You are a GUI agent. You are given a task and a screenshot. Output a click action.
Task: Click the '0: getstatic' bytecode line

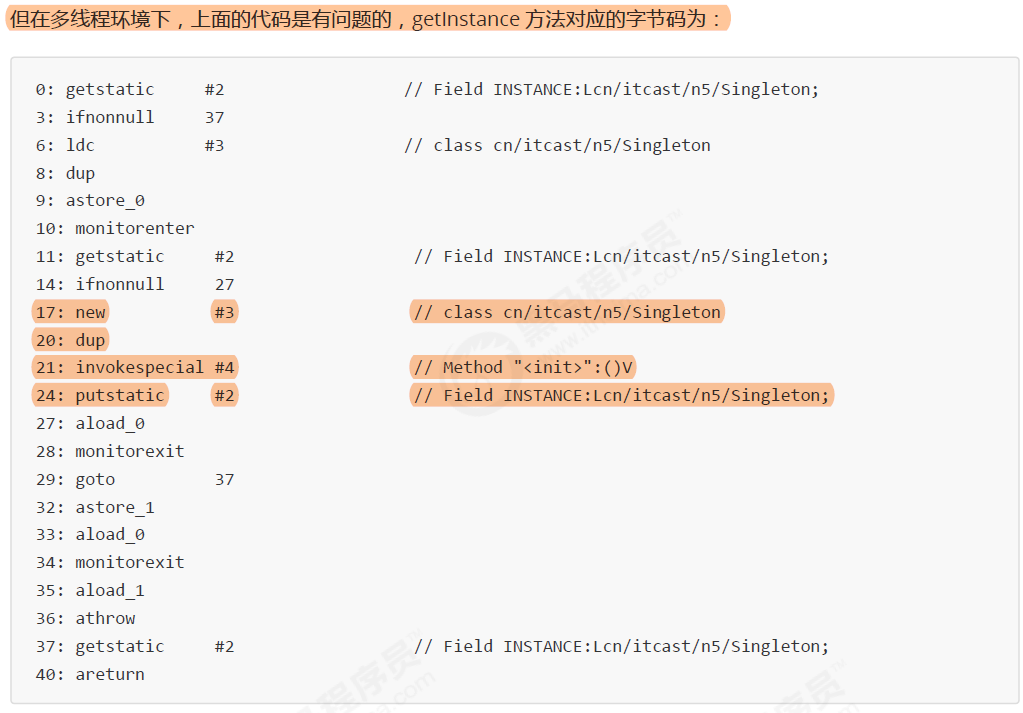pyautogui.click(x=95, y=89)
